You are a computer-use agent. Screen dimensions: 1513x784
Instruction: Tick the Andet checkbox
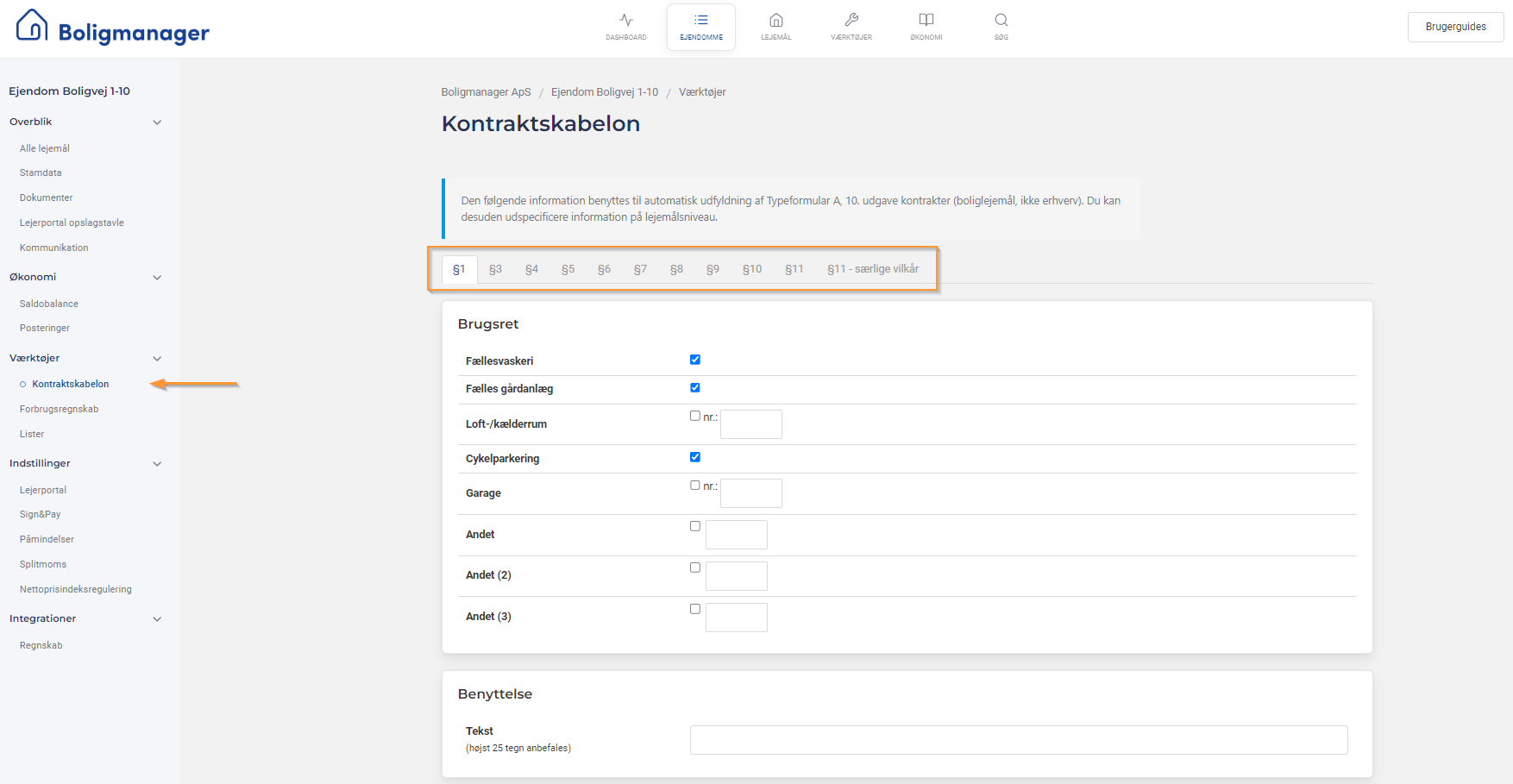(695, 526)
